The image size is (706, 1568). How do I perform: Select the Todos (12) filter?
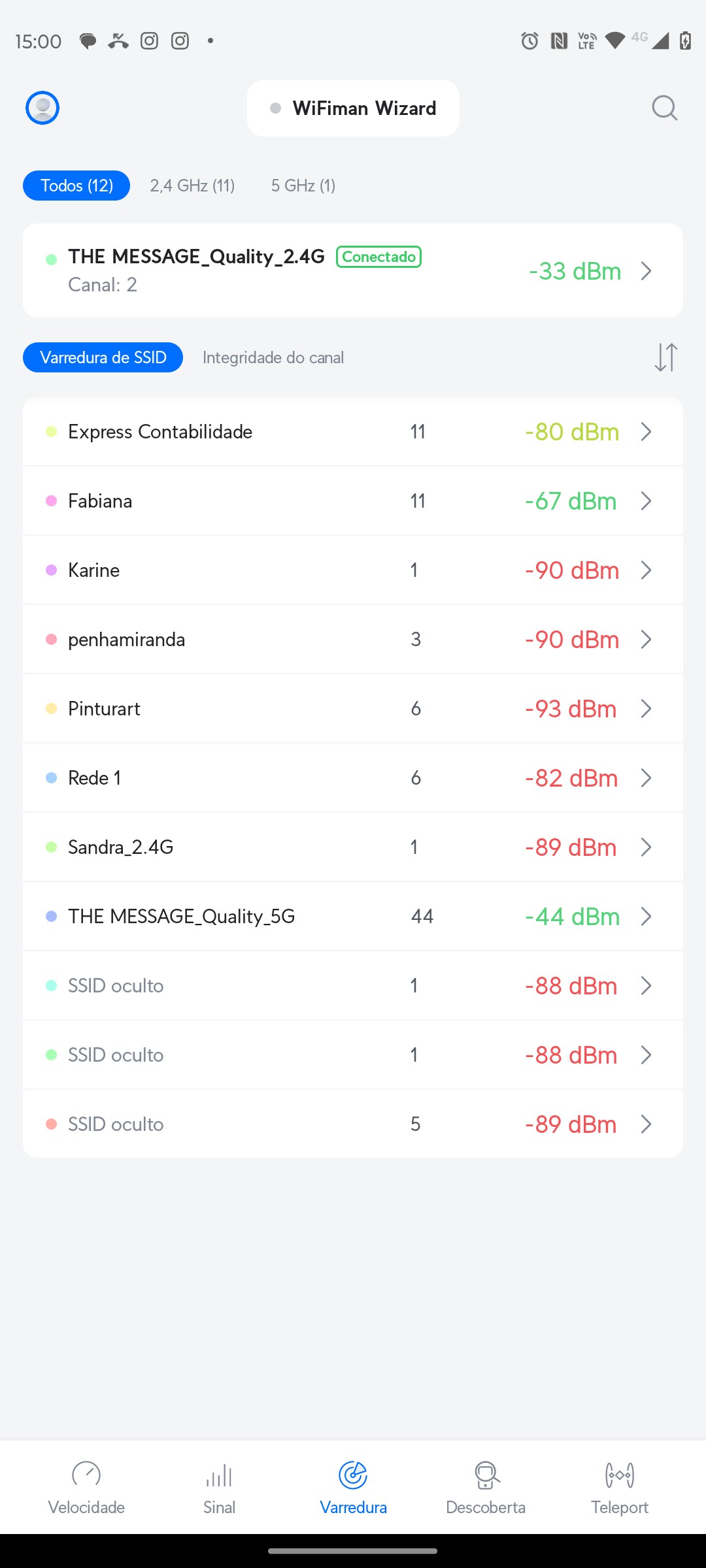pyautogui.click(x=76, y=186)
